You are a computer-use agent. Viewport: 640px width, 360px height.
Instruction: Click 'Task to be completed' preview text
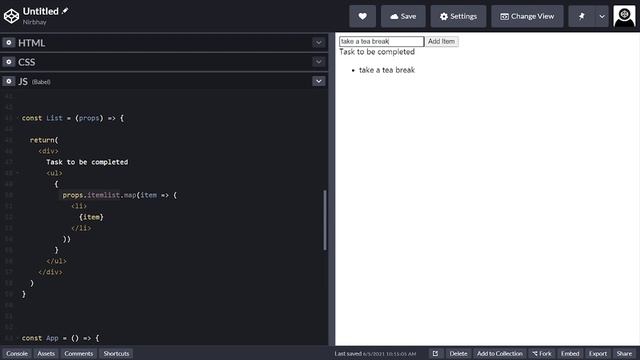click(377, 52)
